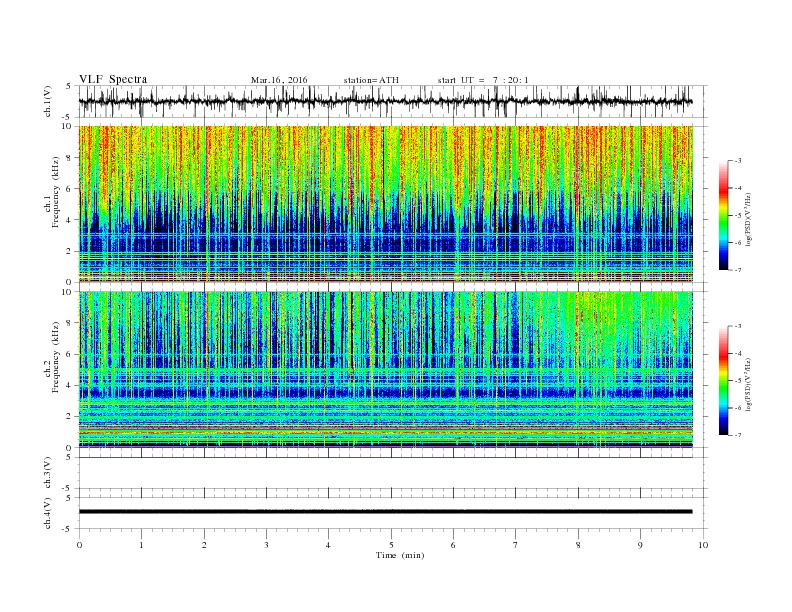Click the "-4" tick on ch.1 colorbar

pos(738,188)
